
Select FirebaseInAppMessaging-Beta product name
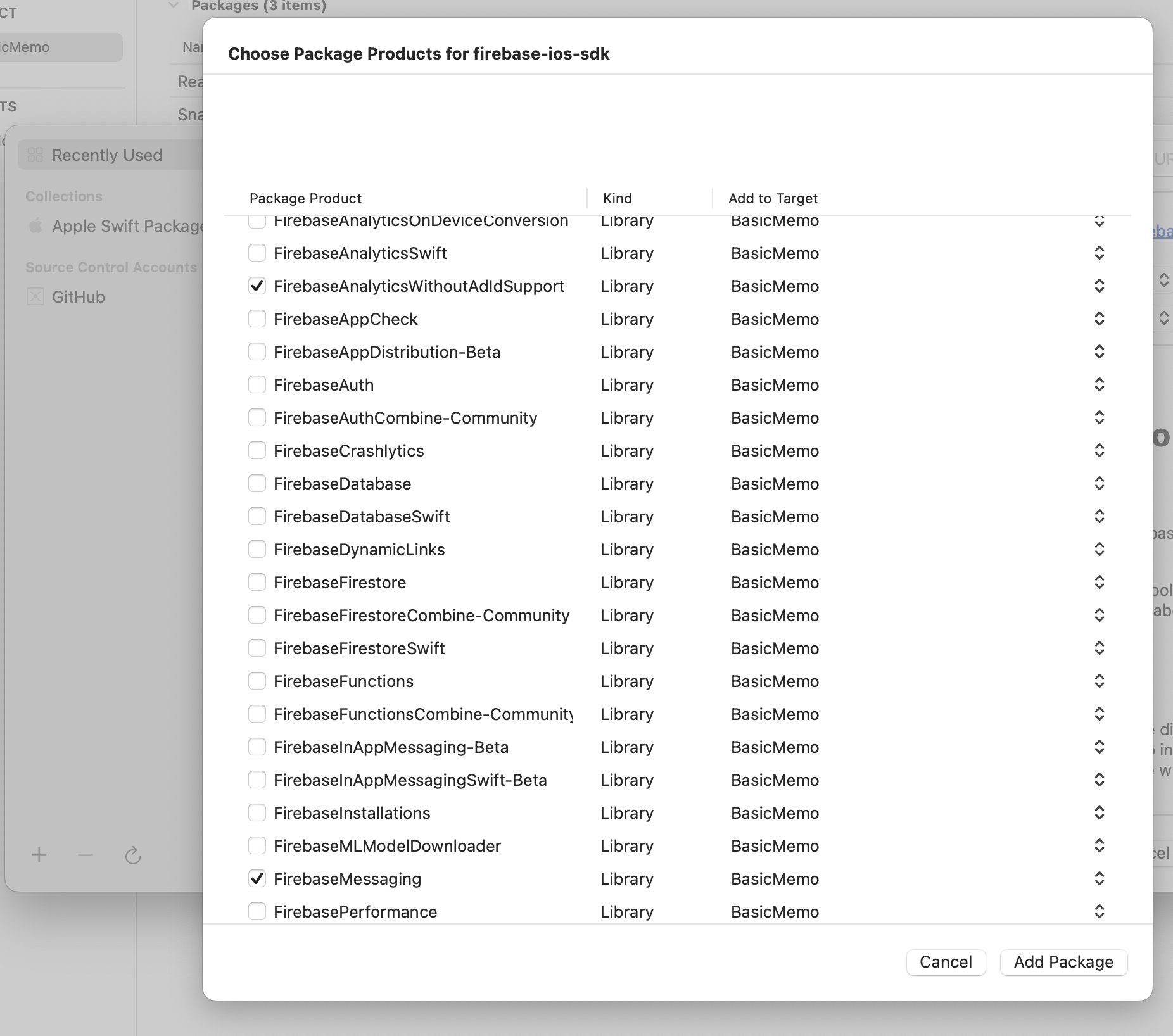click(391, 747)
